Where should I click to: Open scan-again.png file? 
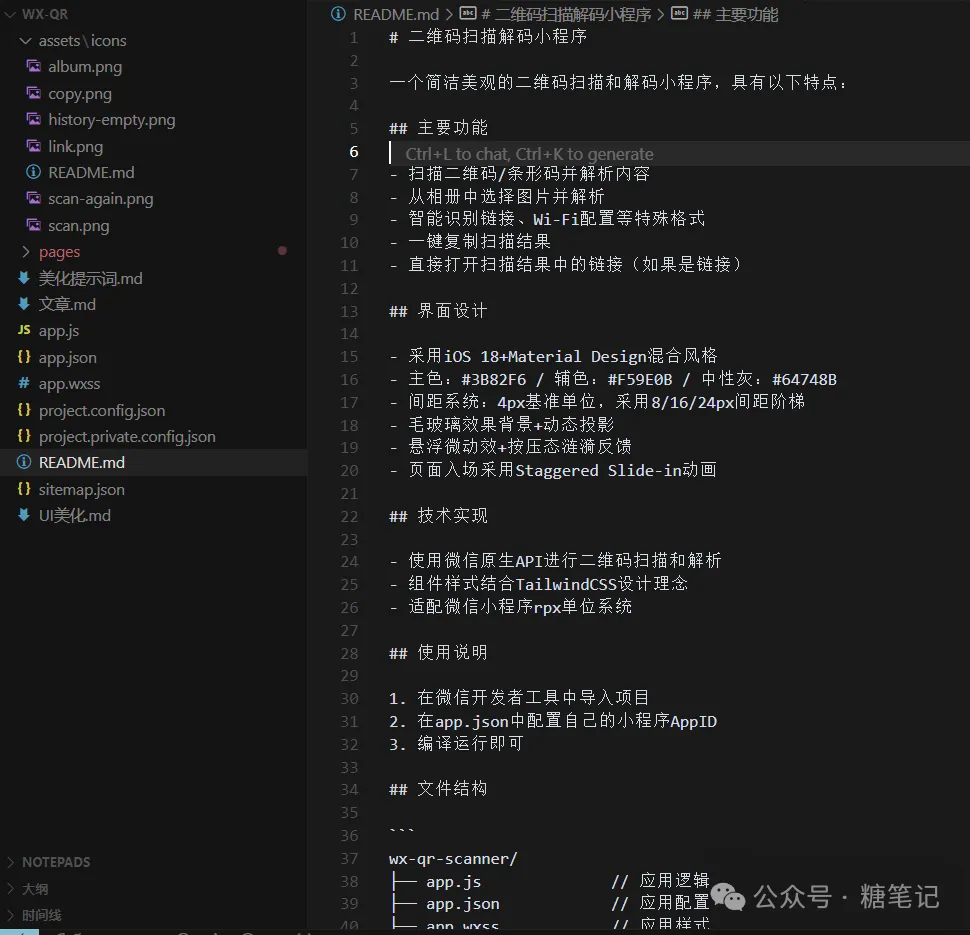pos(101,199)
